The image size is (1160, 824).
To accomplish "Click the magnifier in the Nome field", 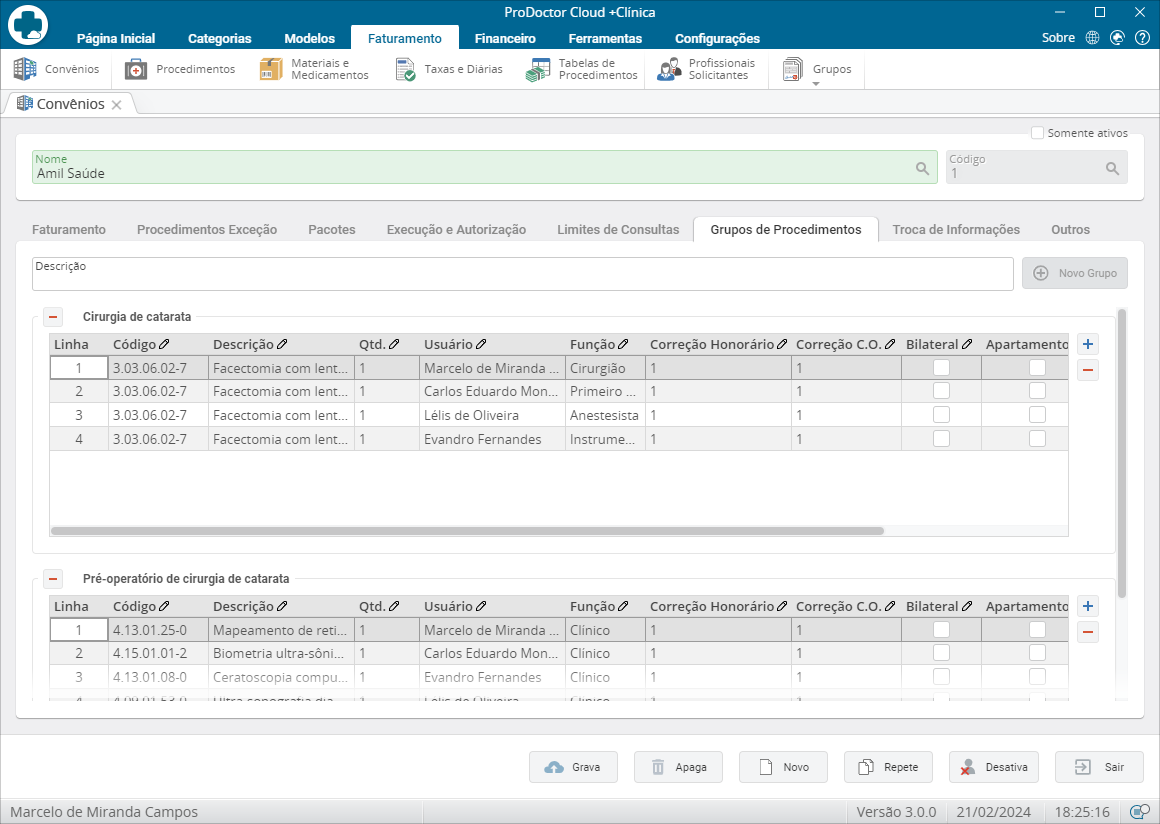I will coord(923,168).
